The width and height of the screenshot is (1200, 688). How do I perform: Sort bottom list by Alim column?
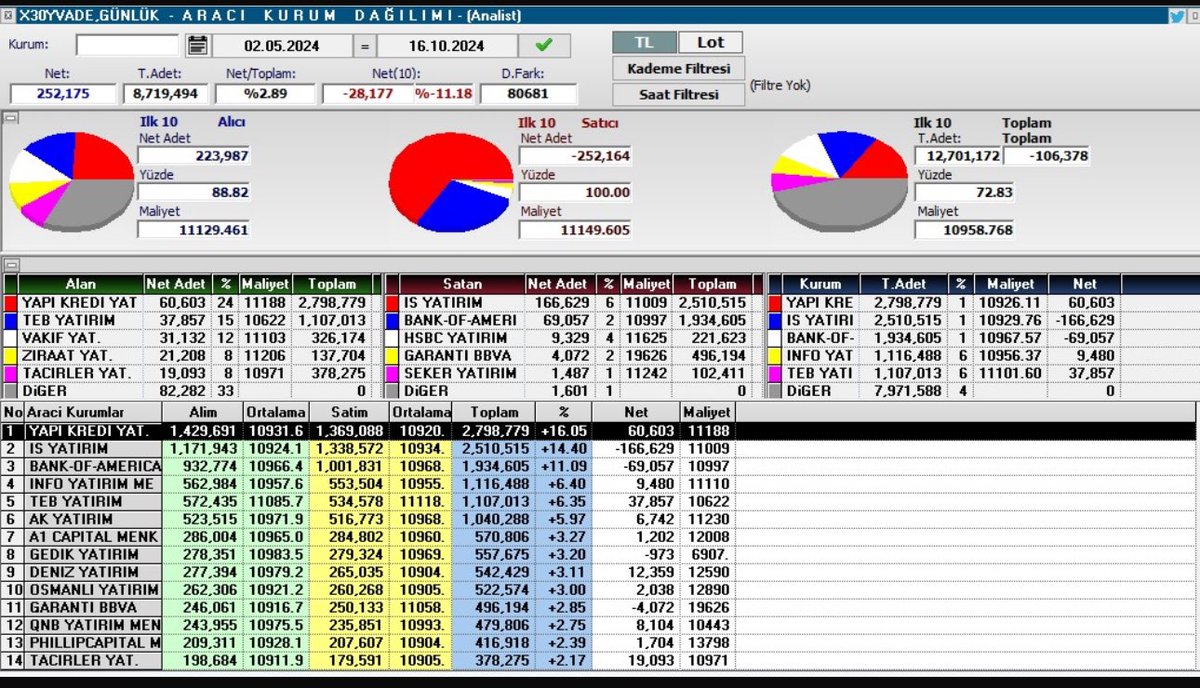pos(204,412)
